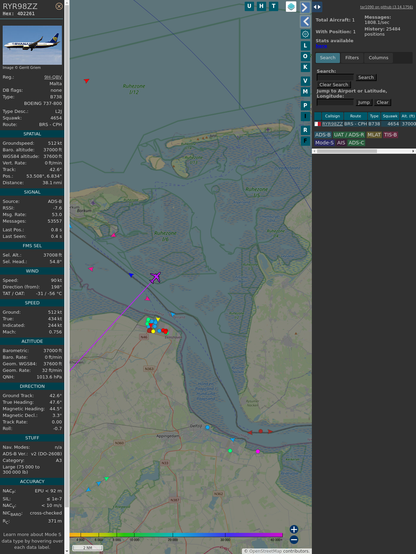The width and height of the screenshot is (416, 554).
Task: Click the right chevron sidebar button
Action: 305,7
